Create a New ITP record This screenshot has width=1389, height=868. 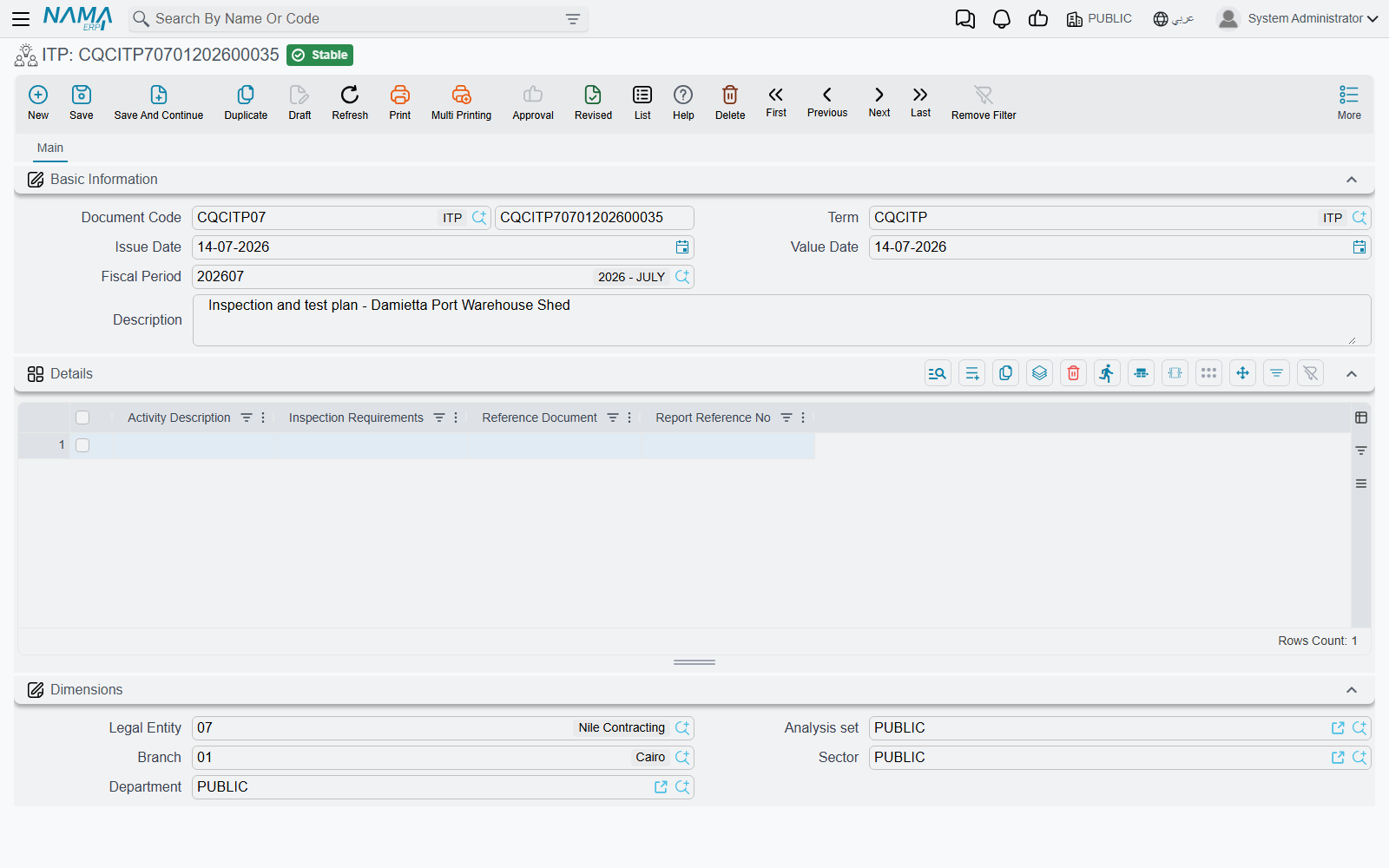pos(38,102)
